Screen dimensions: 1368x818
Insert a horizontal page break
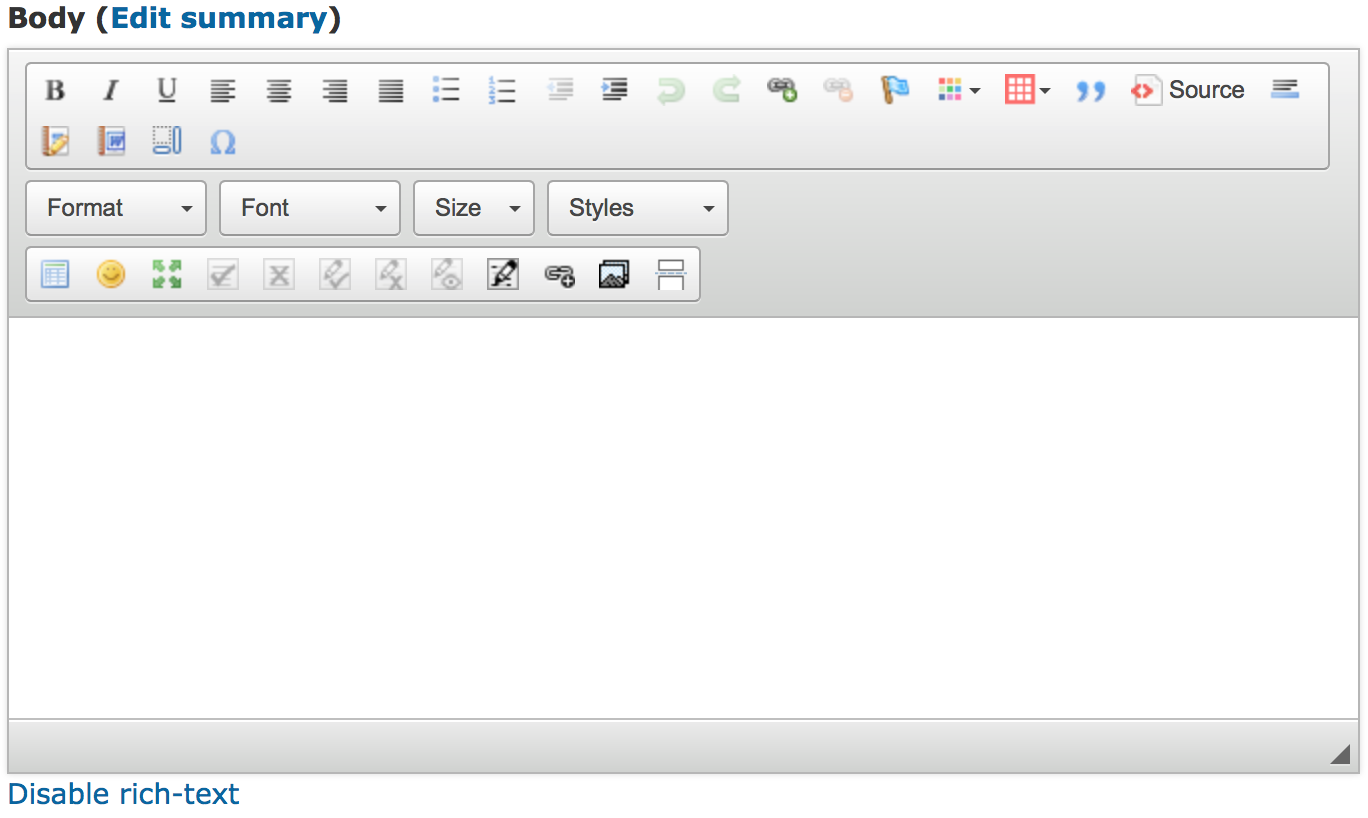pos(670,274)
